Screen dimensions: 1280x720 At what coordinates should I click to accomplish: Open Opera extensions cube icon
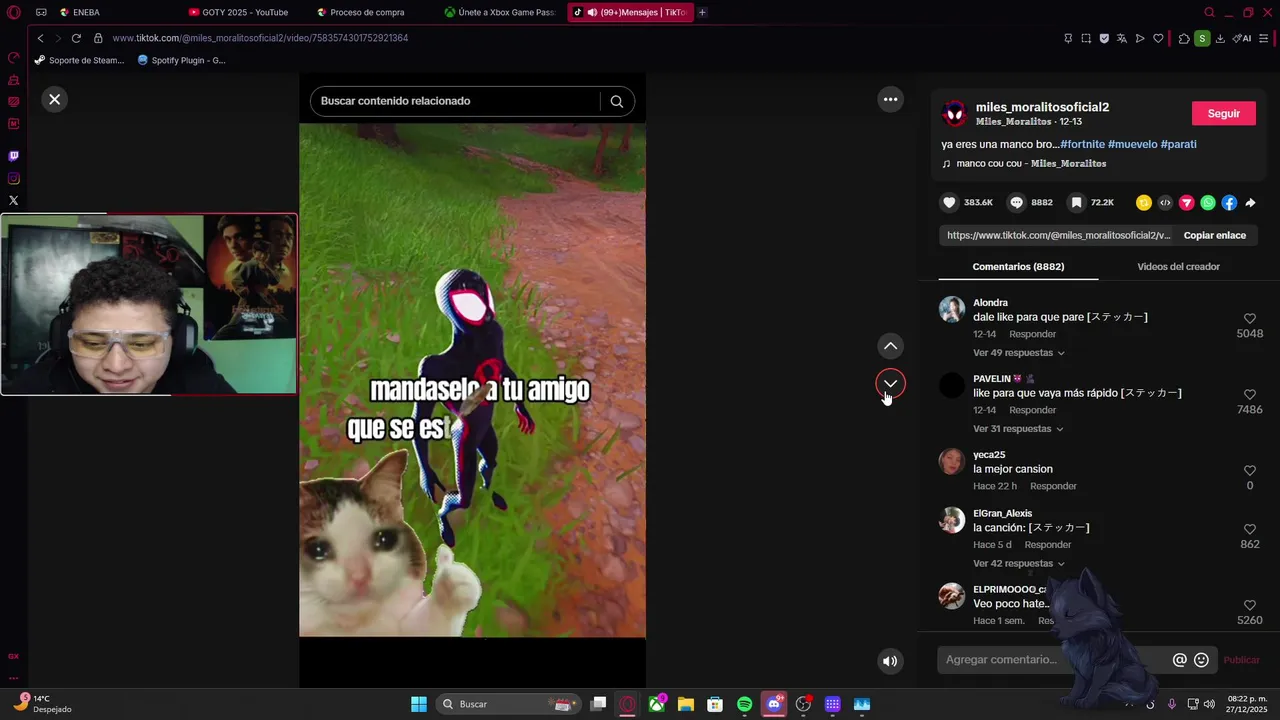tap(1184, 38)
